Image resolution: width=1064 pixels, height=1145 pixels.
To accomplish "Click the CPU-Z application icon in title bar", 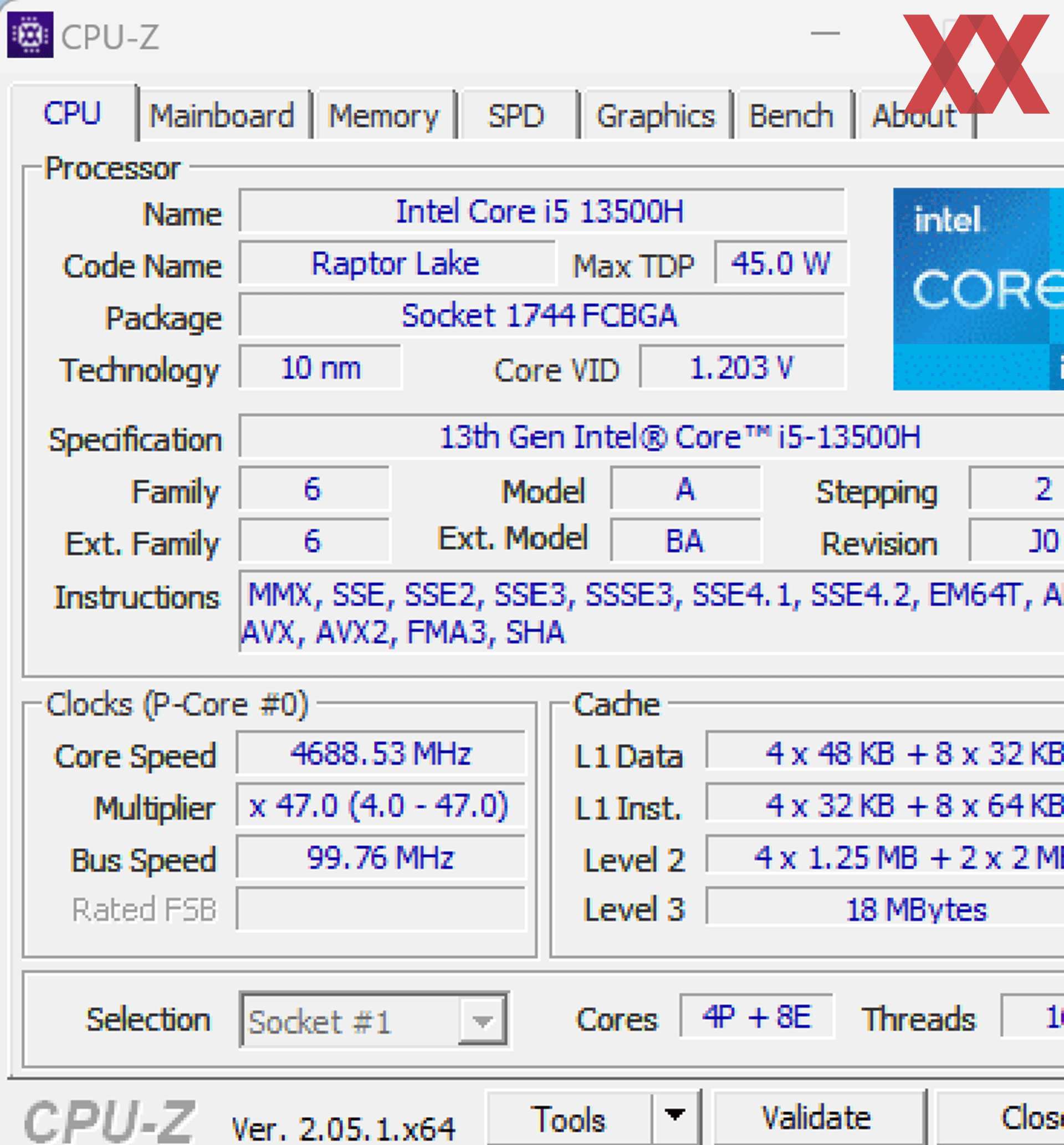I will [30, 34].
